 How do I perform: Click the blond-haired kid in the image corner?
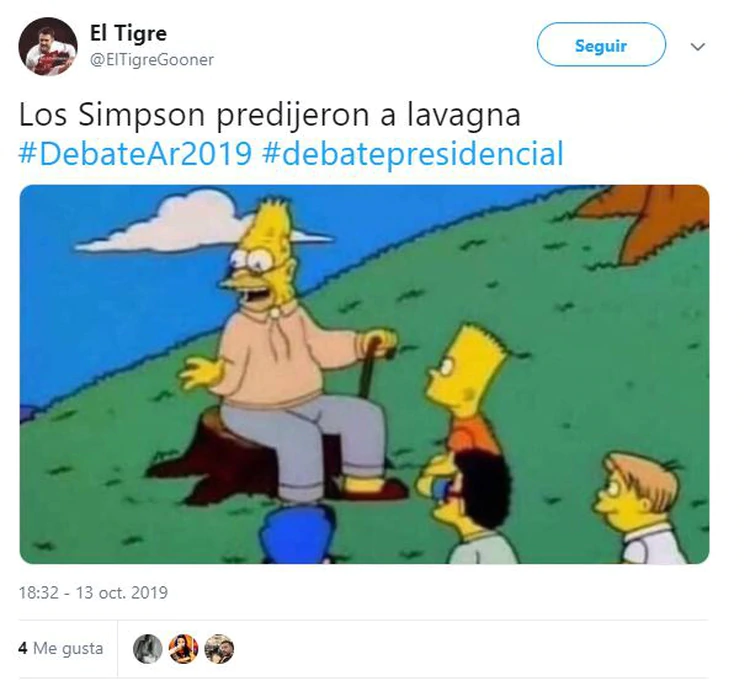coord(645,508)
